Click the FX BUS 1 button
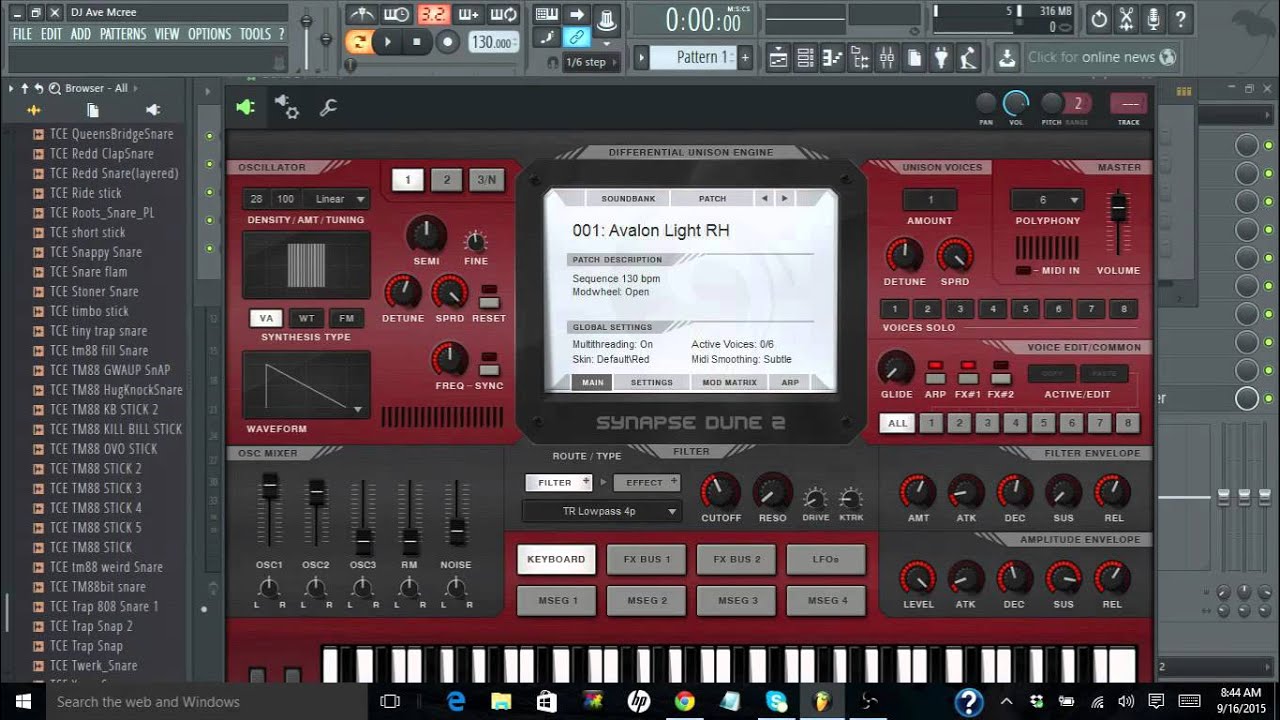The width and height of the screenshot is (1280, 720). click(647, 559)
